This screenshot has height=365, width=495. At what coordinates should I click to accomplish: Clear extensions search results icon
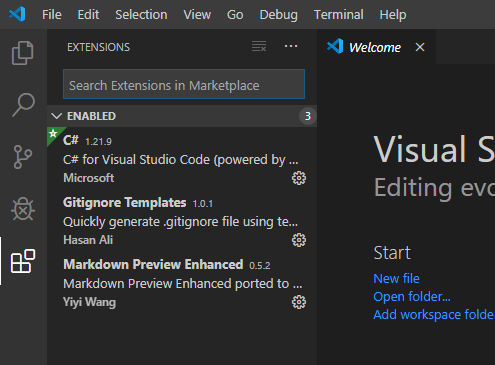click(259, 46)
